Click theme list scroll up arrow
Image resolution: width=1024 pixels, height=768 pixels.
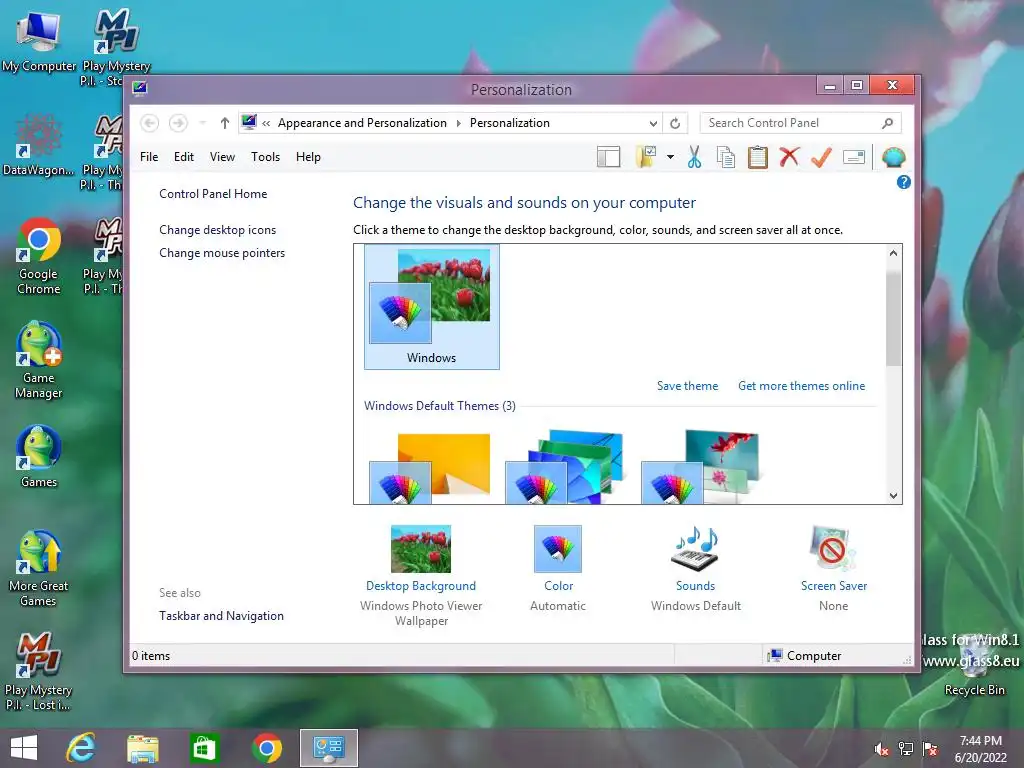point(893,253)
